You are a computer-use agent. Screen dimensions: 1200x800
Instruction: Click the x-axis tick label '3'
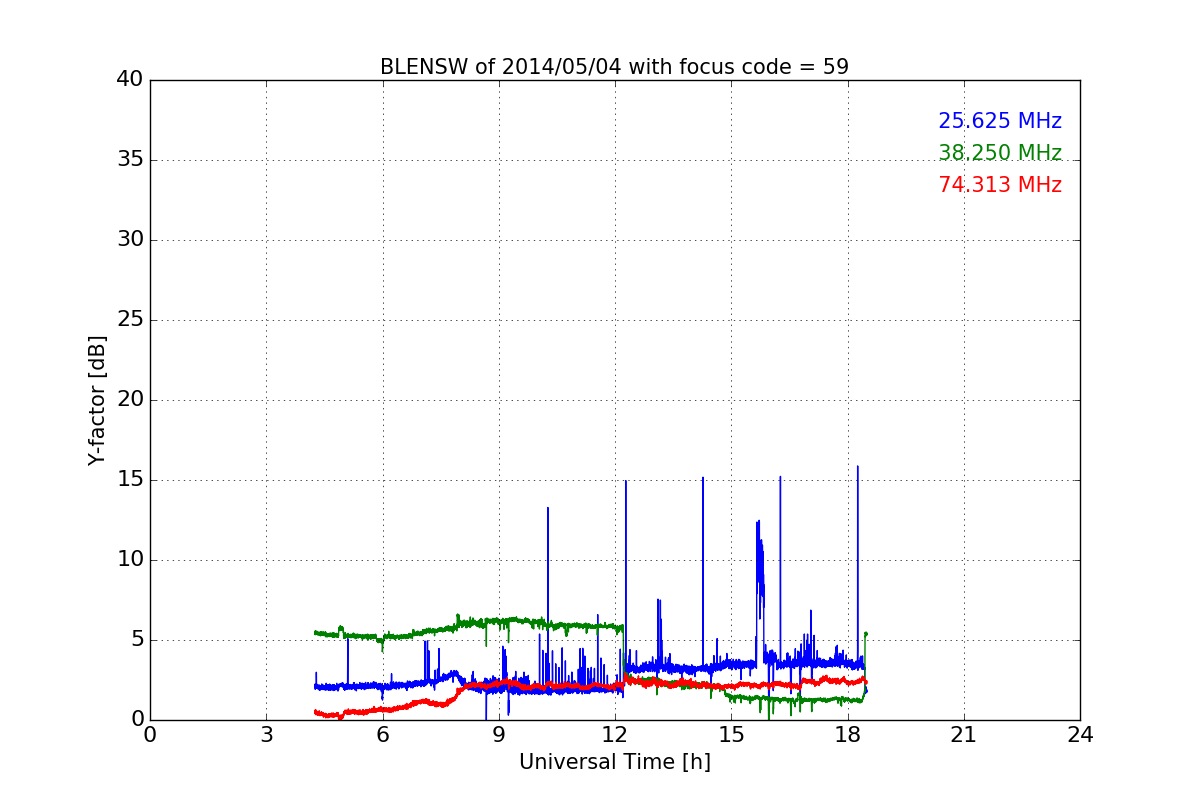266,735
